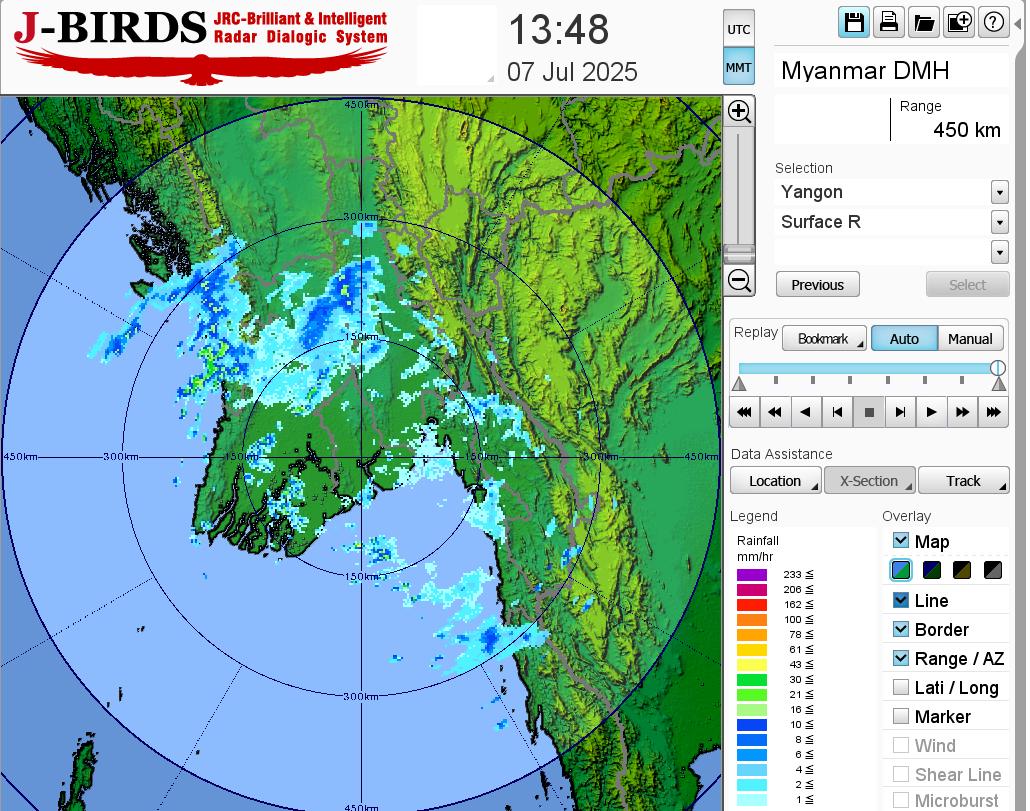Disable the Map overlay checkbox
This screenshot has height=811, width=1030.
pos(901,541)
